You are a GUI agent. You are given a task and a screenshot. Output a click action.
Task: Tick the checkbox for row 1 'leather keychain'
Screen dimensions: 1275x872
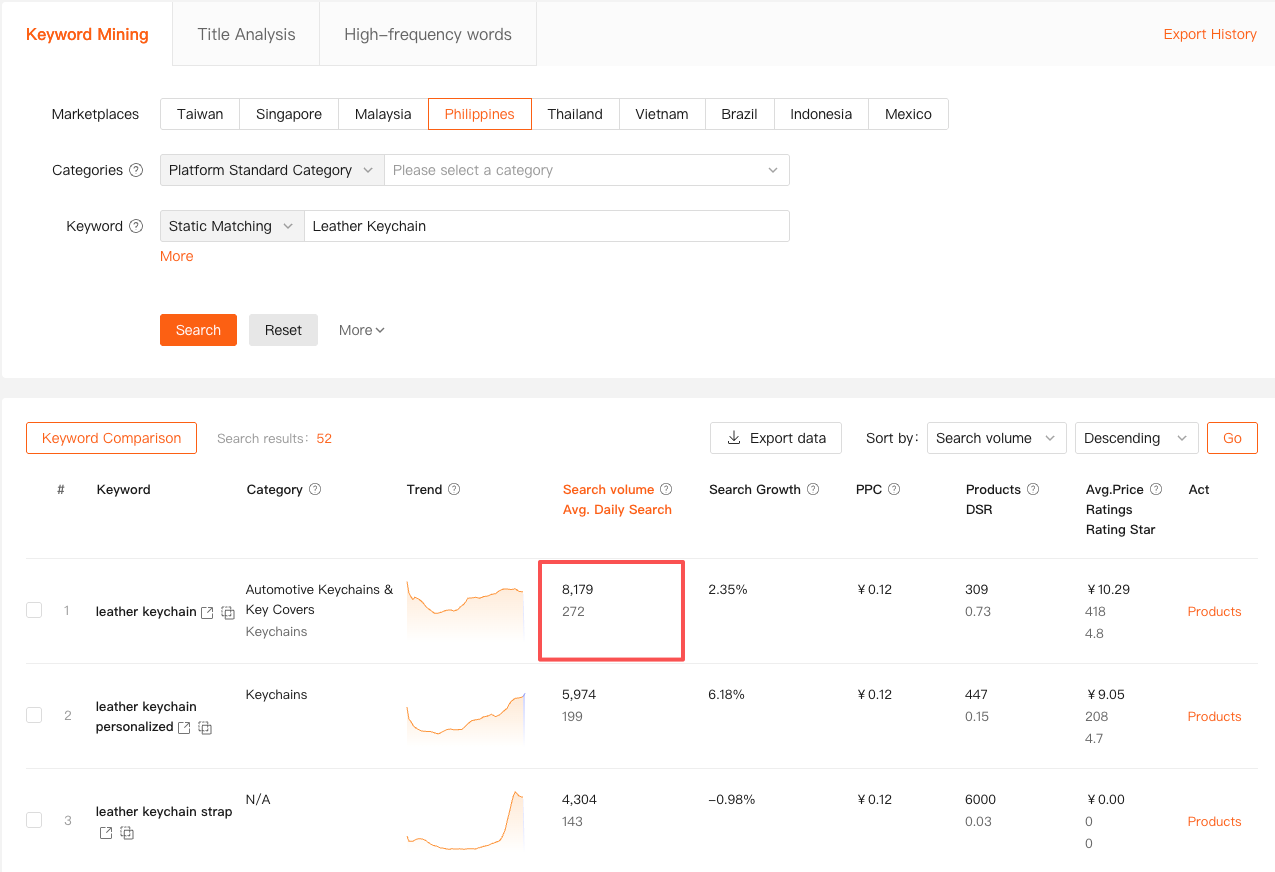point(34,610)
